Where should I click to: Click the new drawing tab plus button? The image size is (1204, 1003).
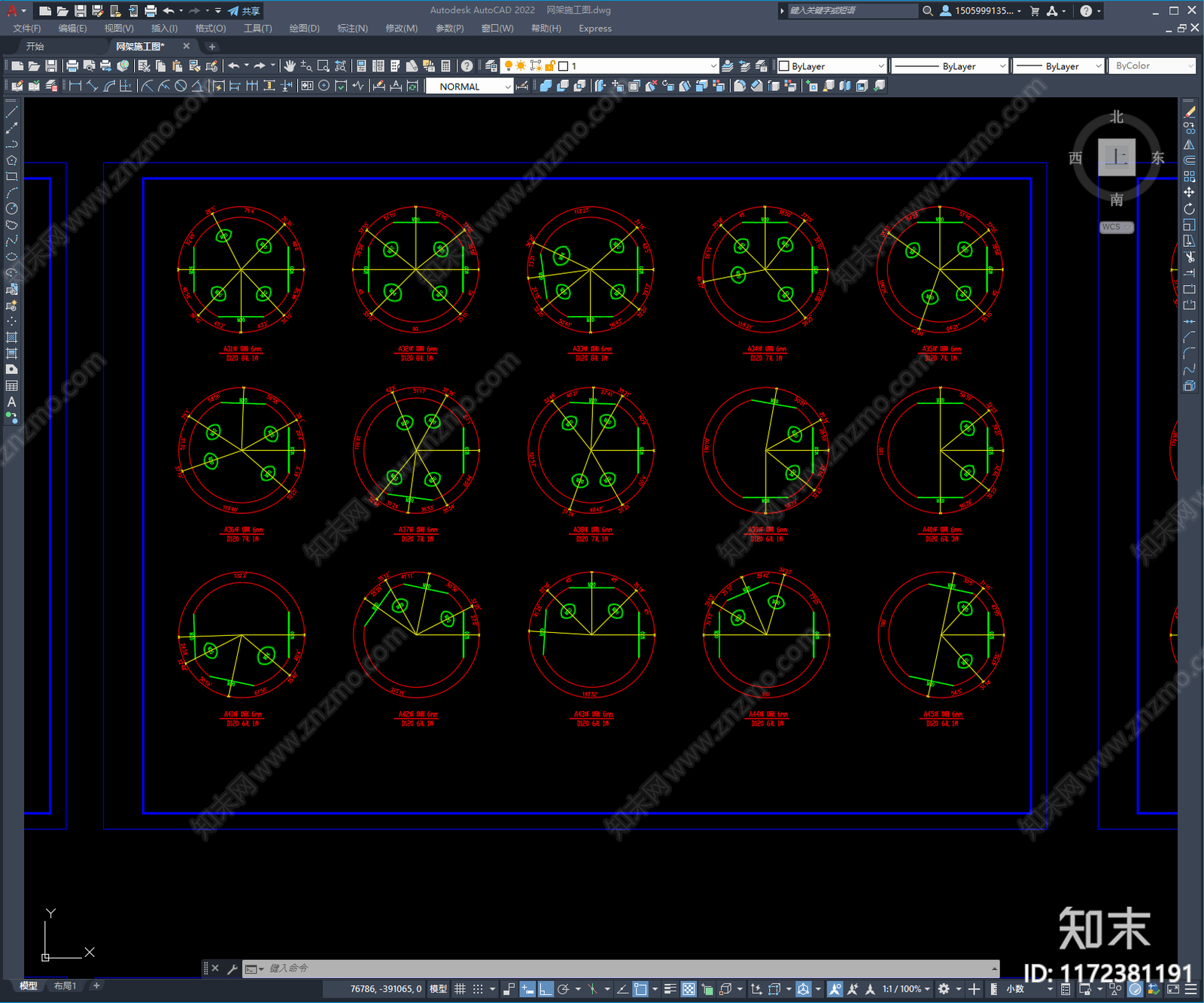click(211, 47)
